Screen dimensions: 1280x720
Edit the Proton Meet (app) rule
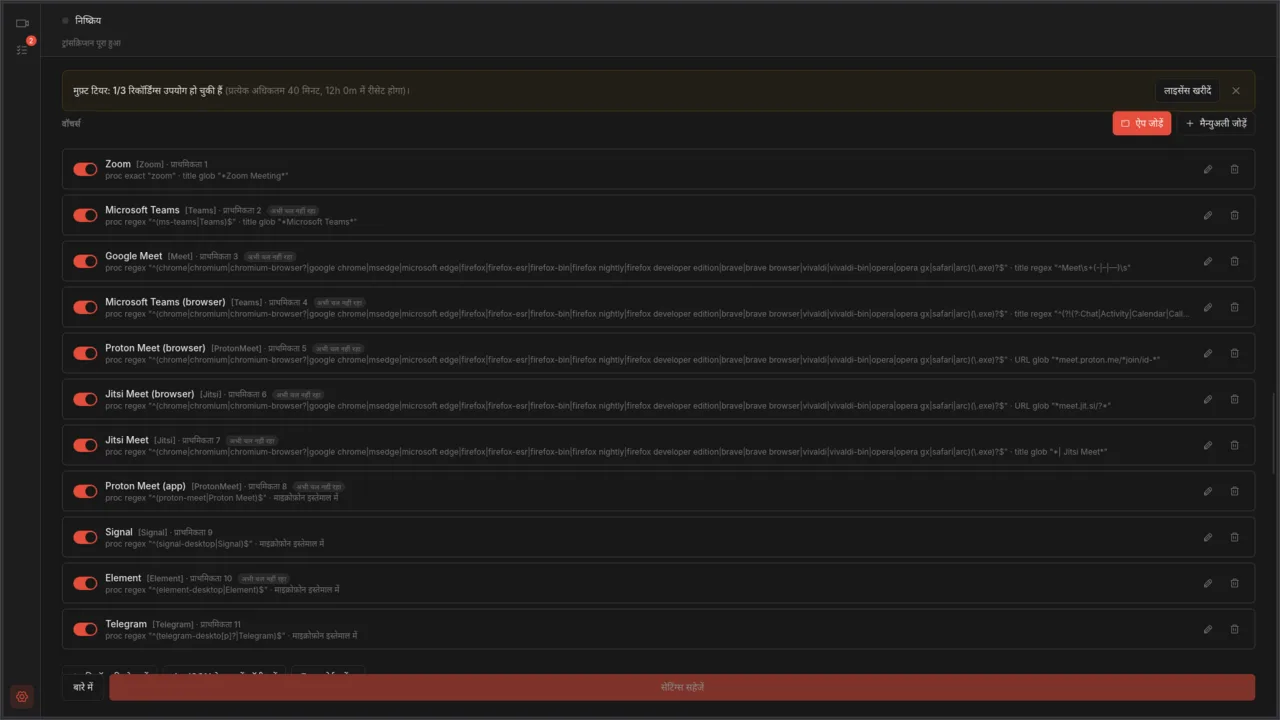pyautogui.click(x=1208, y=491)
